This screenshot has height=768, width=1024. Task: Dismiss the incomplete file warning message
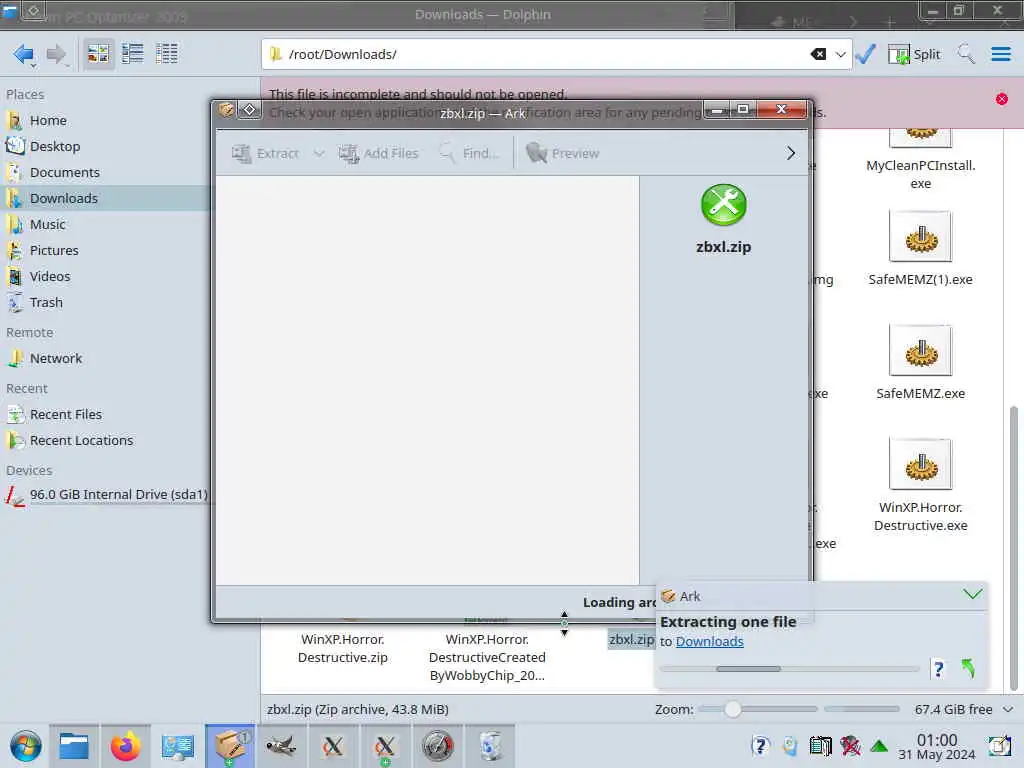(1001, 99)
